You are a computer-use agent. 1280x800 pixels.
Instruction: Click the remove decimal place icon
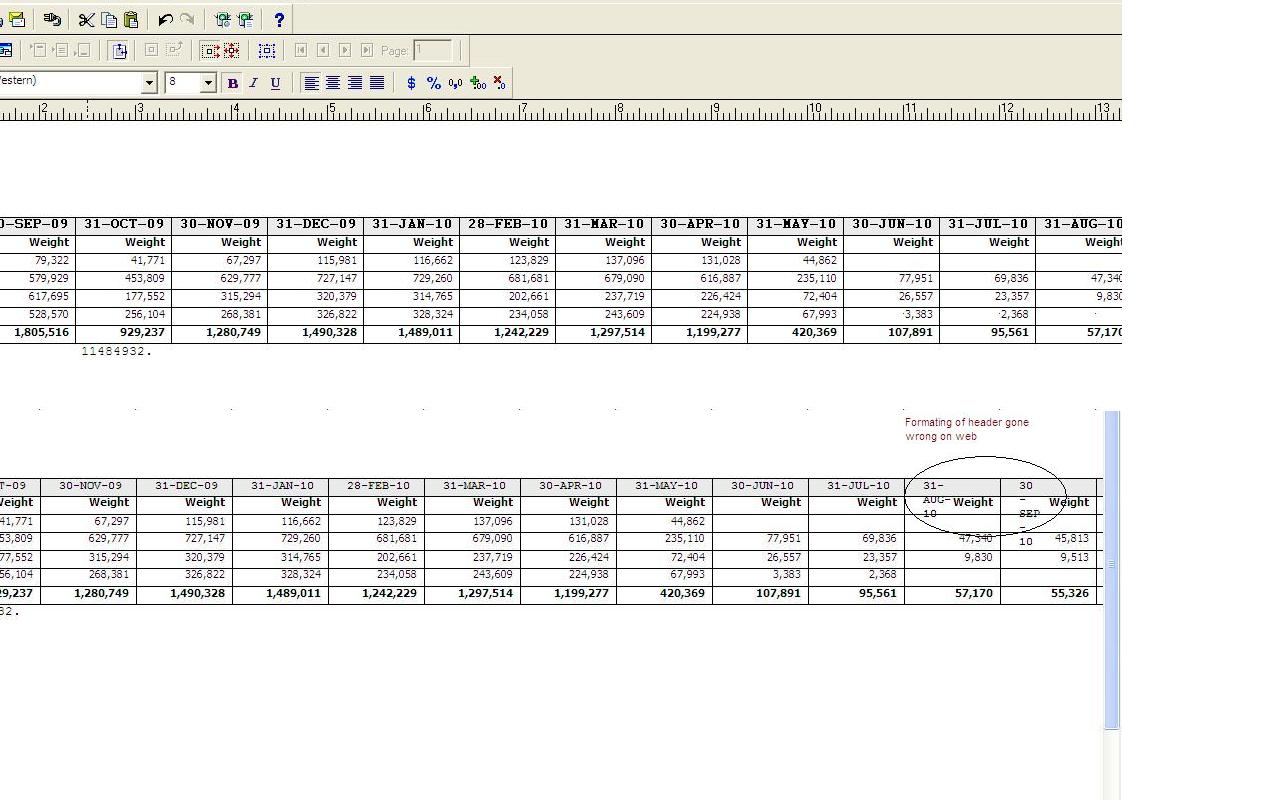click(499, 83)
